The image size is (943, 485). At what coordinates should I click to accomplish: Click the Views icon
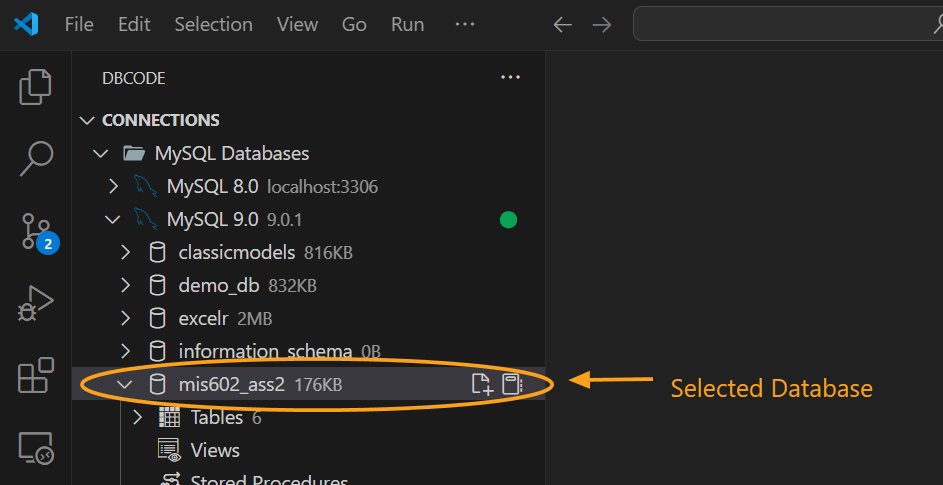tap(169, 450)
